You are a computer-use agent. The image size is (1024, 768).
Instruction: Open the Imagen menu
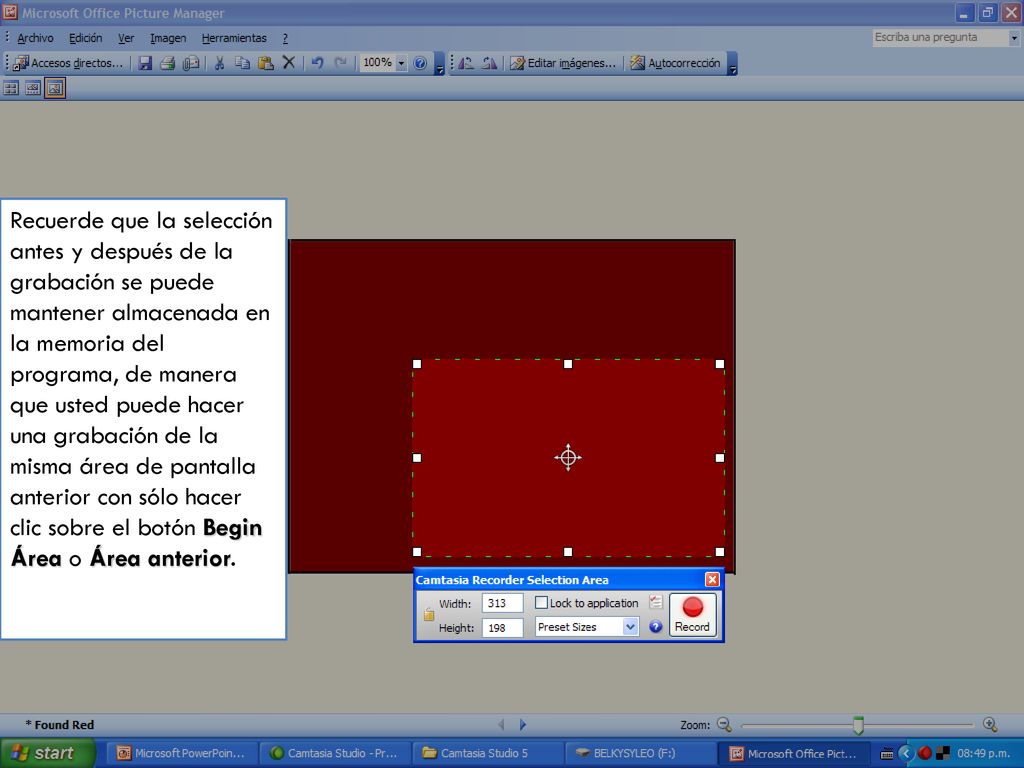point(168,38)
